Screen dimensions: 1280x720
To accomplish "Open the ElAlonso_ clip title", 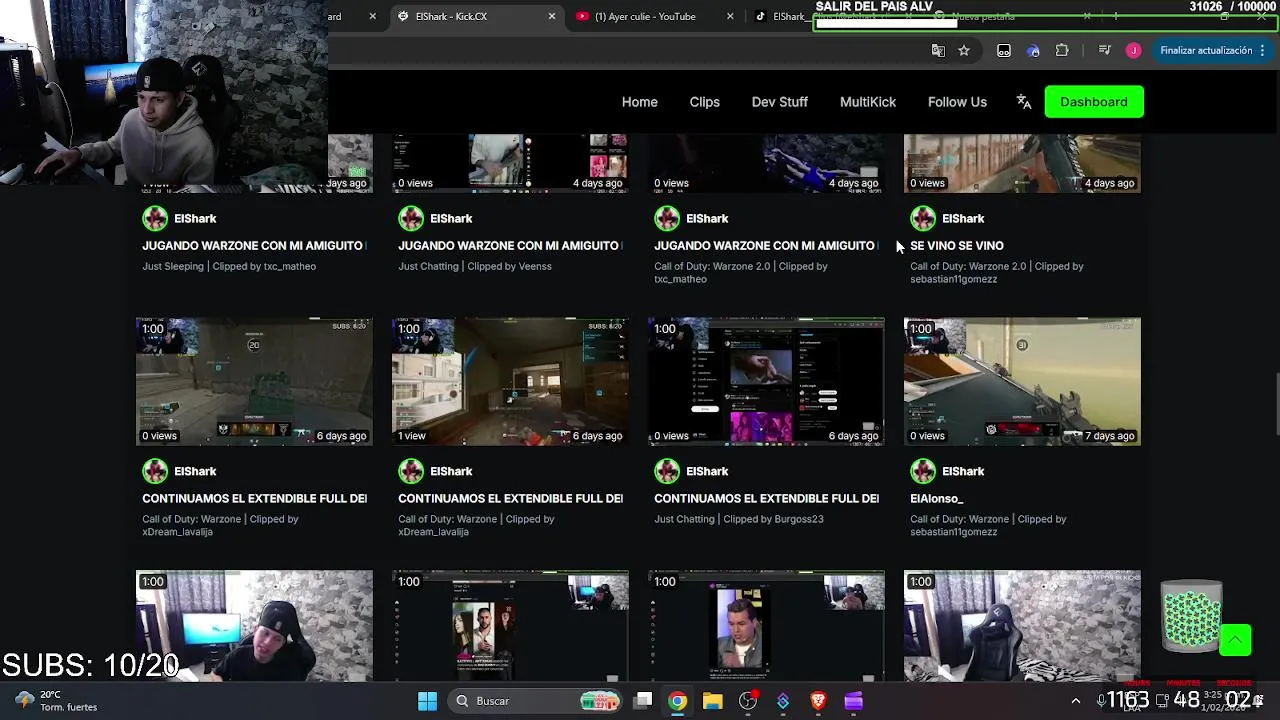I will pos(936,499).
